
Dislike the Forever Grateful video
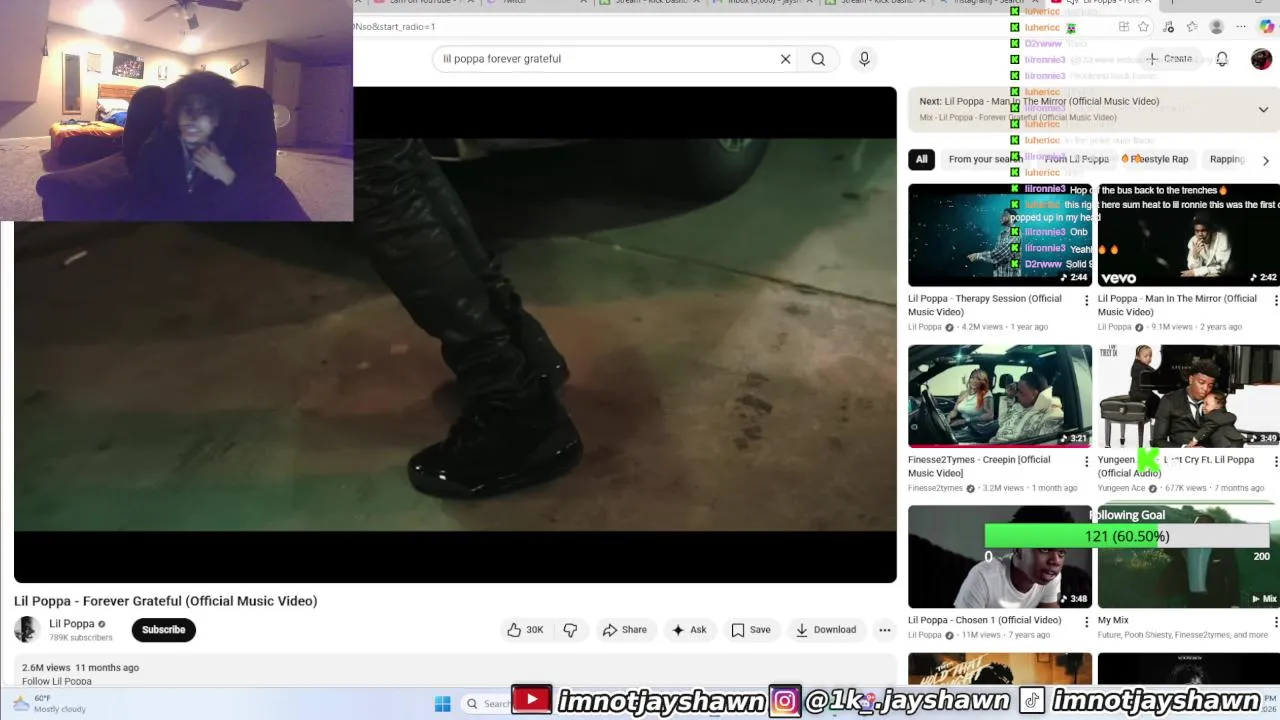point(570,630)
